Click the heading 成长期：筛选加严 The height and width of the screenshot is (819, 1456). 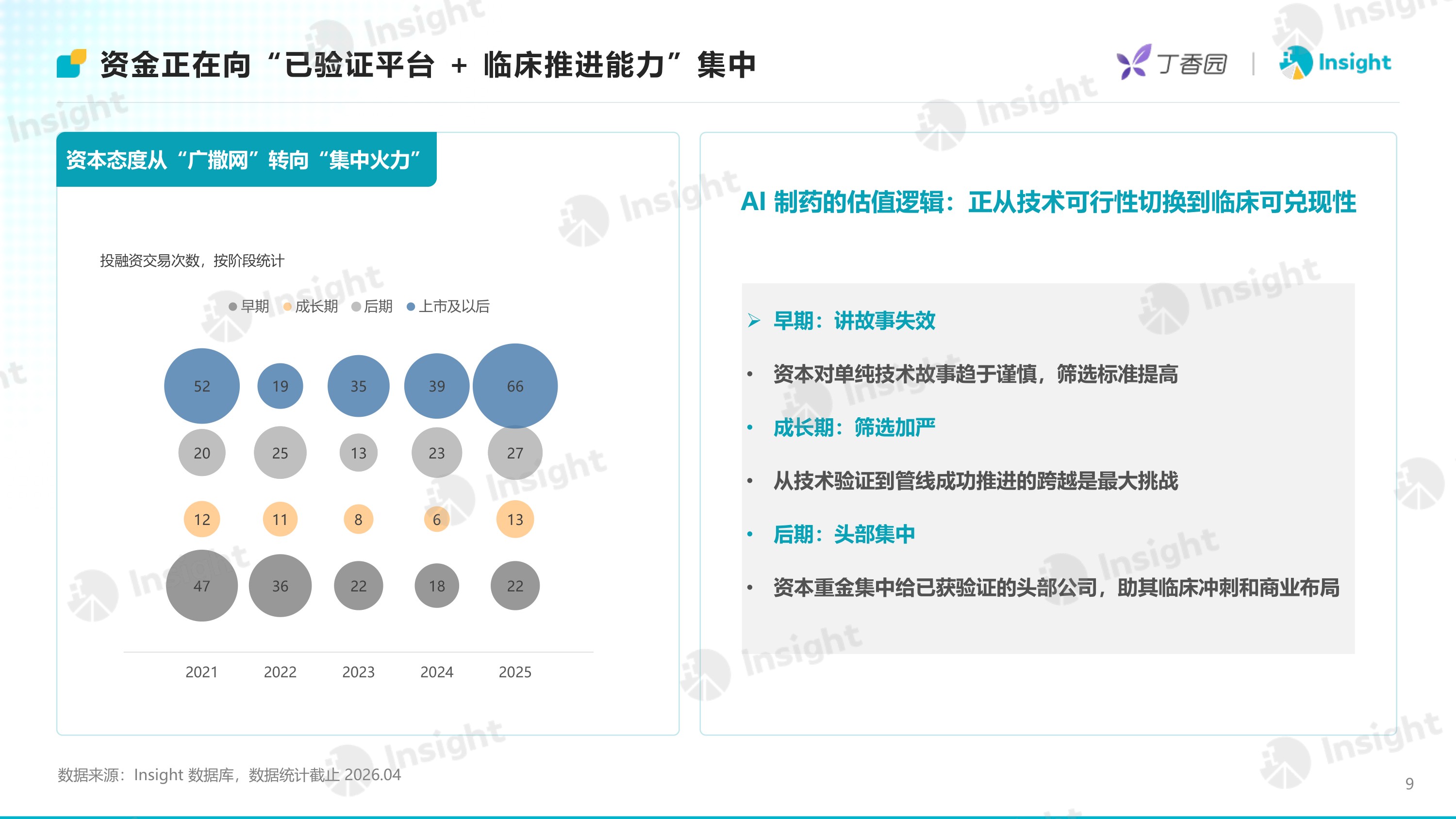tap(855, 427)
